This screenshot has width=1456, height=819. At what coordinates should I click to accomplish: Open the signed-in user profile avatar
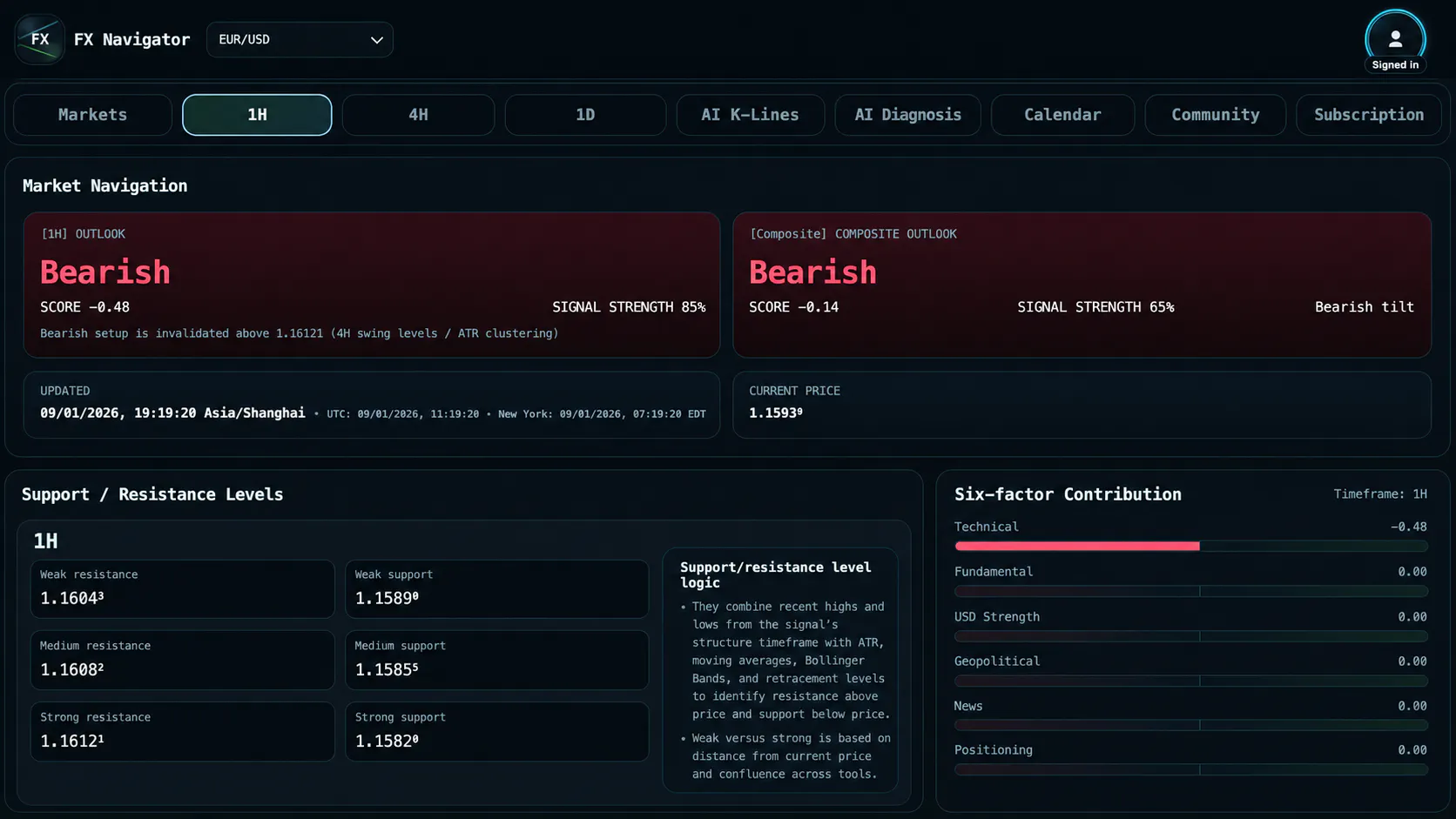(1395, 38)
